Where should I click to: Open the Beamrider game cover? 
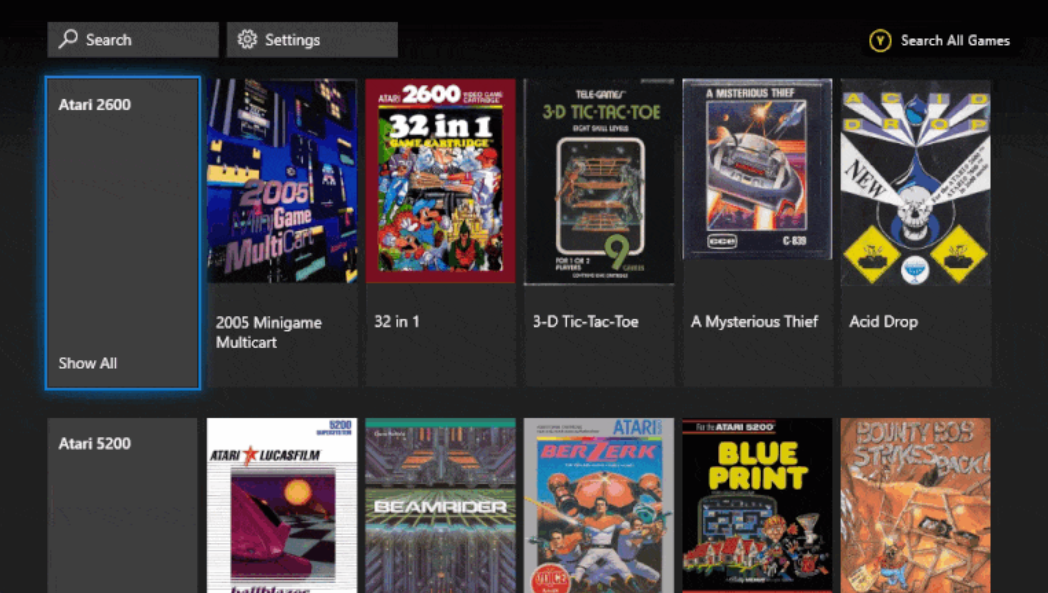pyautogui.click(x=440, y=505)
